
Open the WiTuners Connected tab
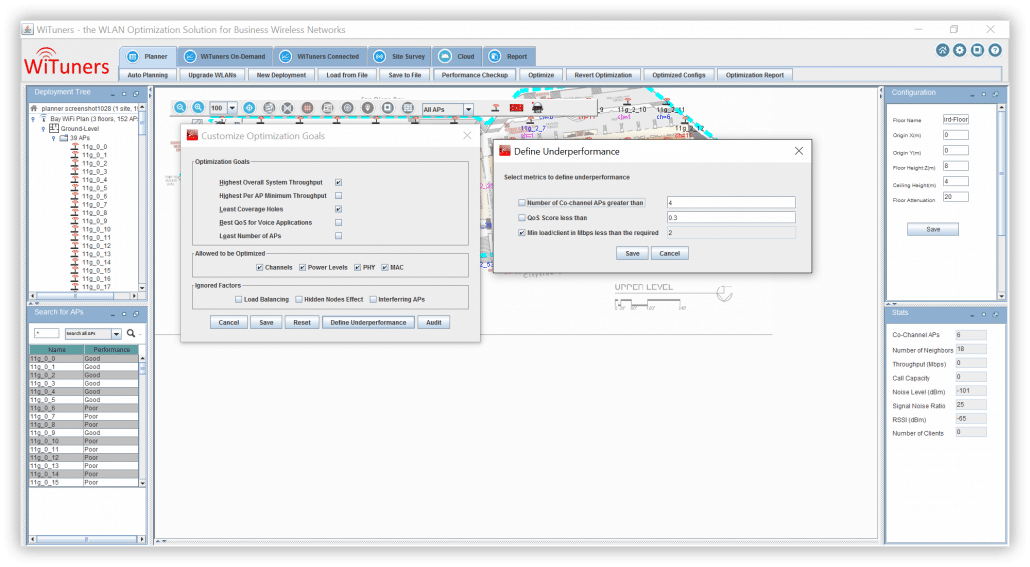click(320, 57)
